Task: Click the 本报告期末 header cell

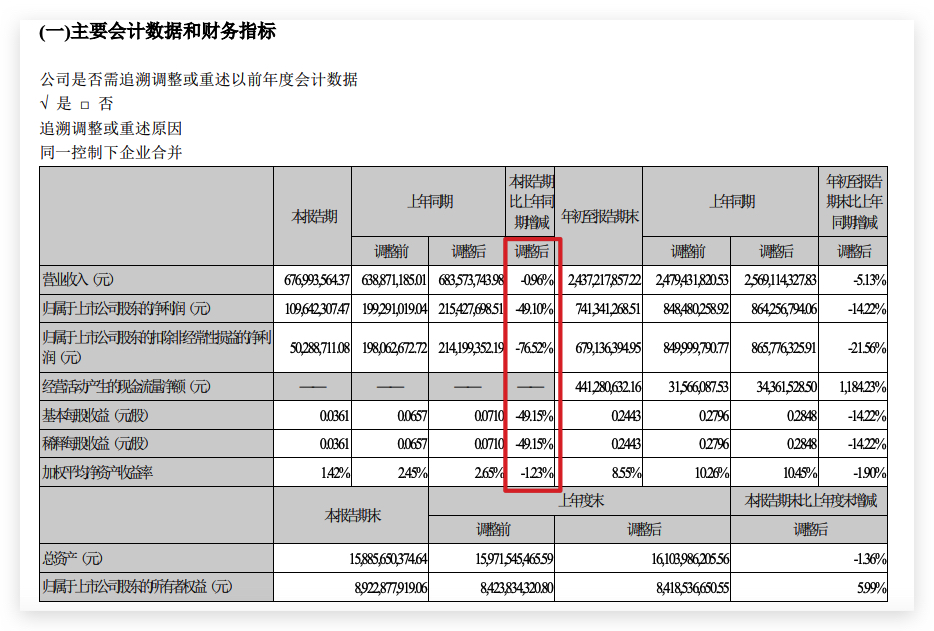Action: click(x=352, y=515)
